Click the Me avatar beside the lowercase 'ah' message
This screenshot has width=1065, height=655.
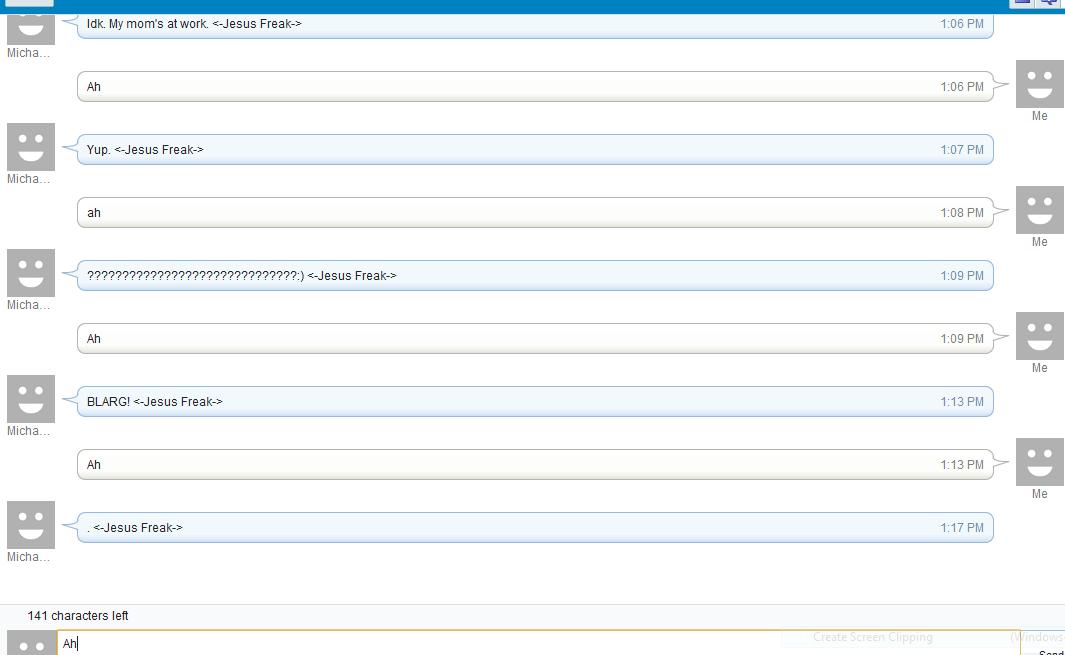[x=1040, y=210]
